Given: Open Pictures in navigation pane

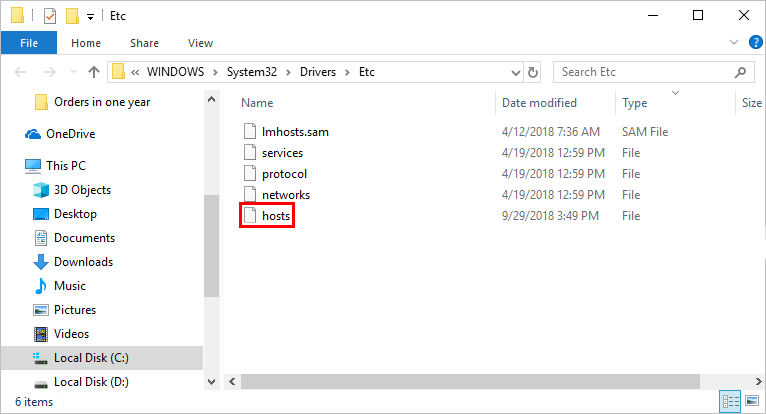Looking at the screenshot, I should (75, 309).
